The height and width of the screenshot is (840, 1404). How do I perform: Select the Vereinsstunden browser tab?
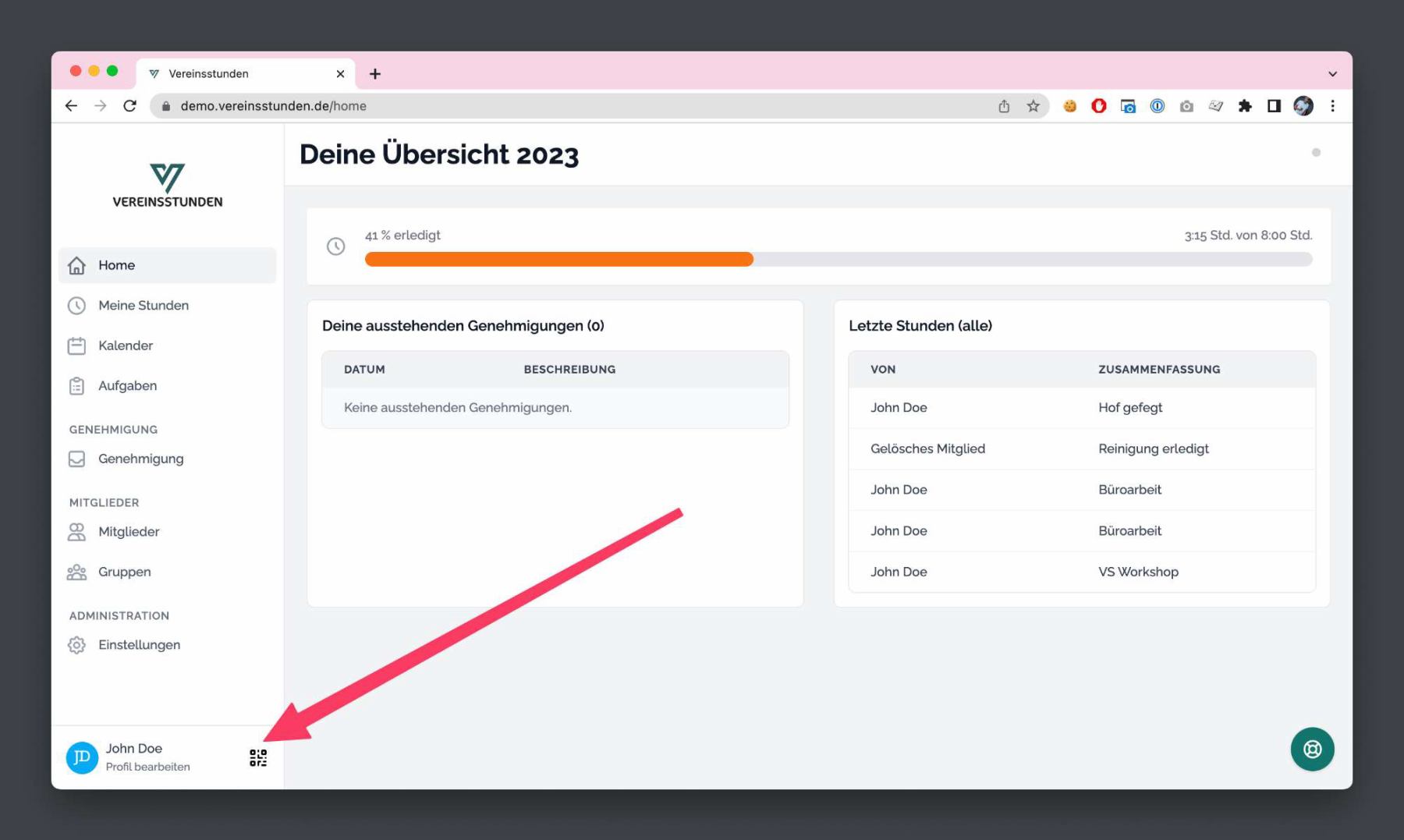pos(246,73)
